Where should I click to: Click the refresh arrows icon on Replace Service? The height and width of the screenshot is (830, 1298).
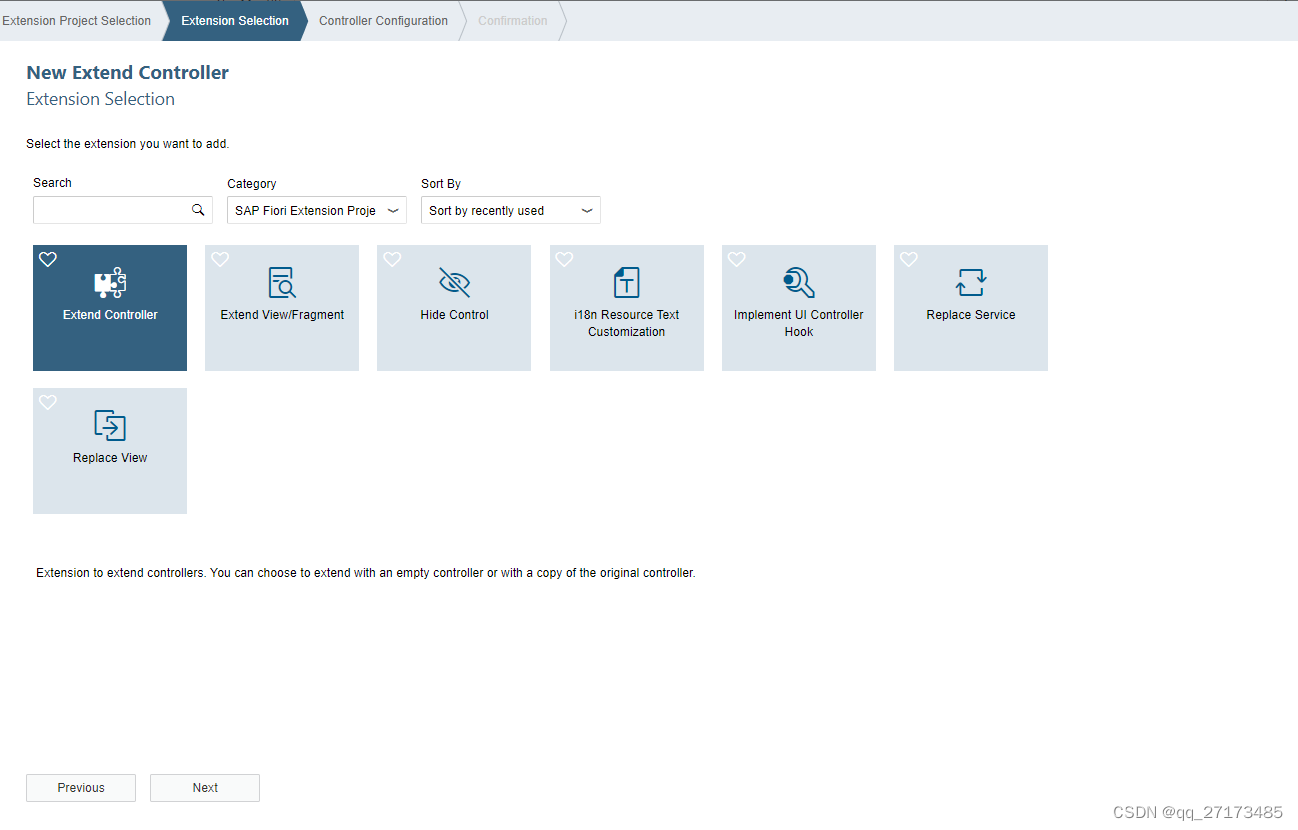pyautogui.click(x=970, y=282)
